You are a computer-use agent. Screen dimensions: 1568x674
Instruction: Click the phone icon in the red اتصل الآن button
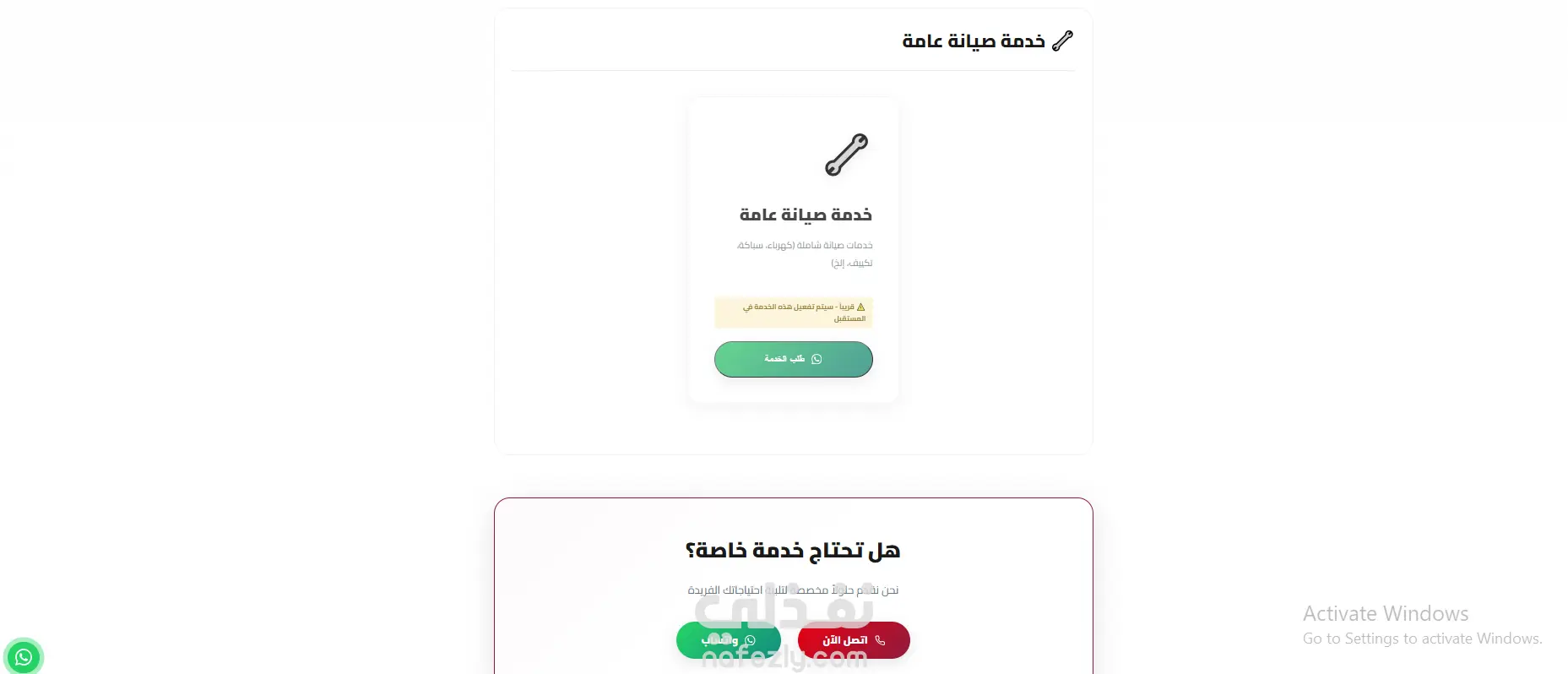click(x=880, y=640)
